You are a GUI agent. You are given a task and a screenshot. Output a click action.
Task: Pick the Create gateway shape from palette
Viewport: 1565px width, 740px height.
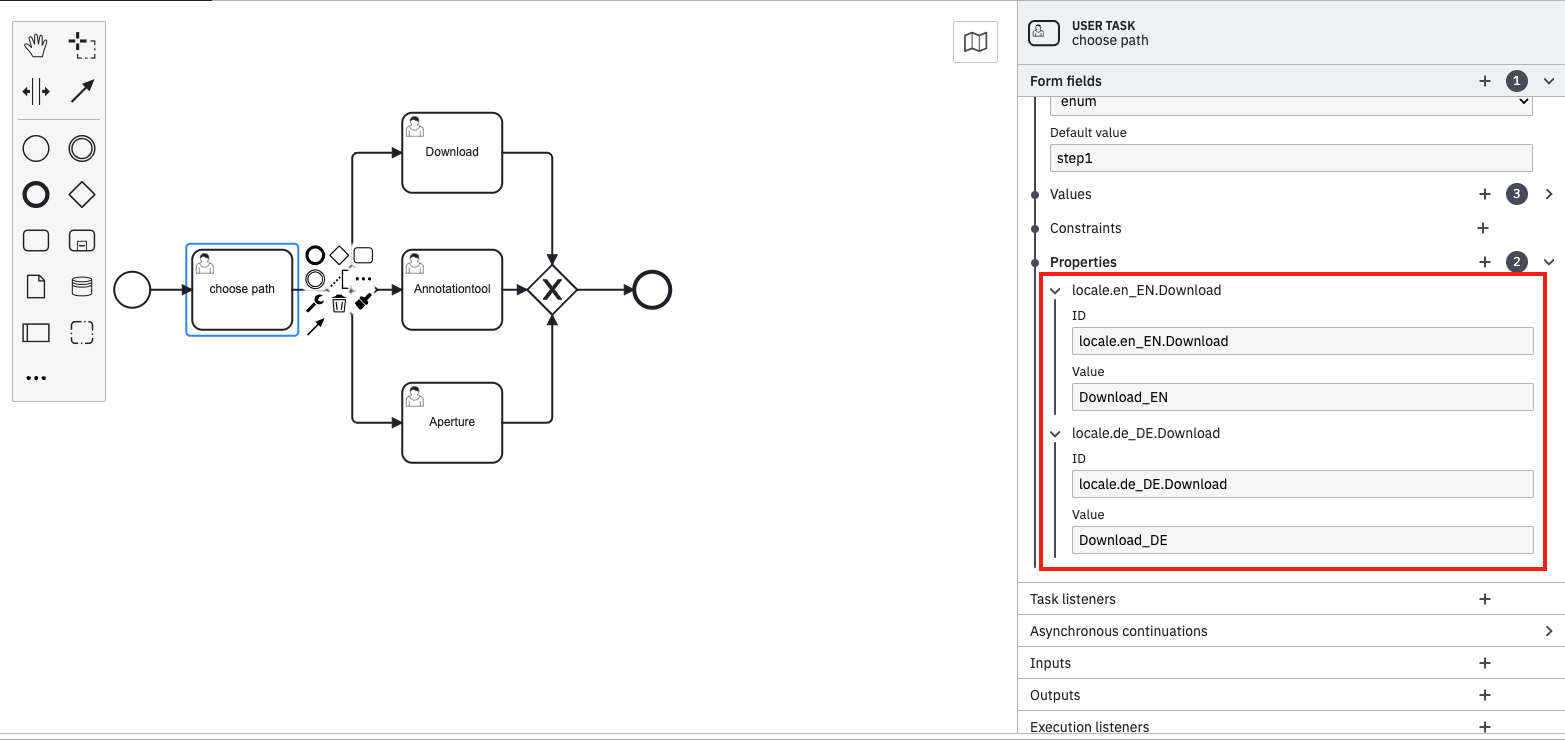pos(83,194)
